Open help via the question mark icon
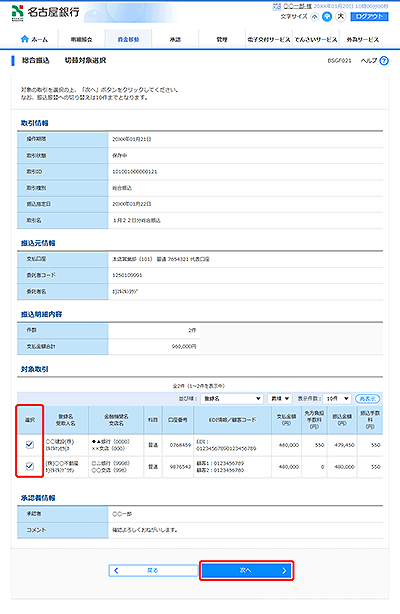400x614 pixels. pyautogui.click(x=384, y=61)
